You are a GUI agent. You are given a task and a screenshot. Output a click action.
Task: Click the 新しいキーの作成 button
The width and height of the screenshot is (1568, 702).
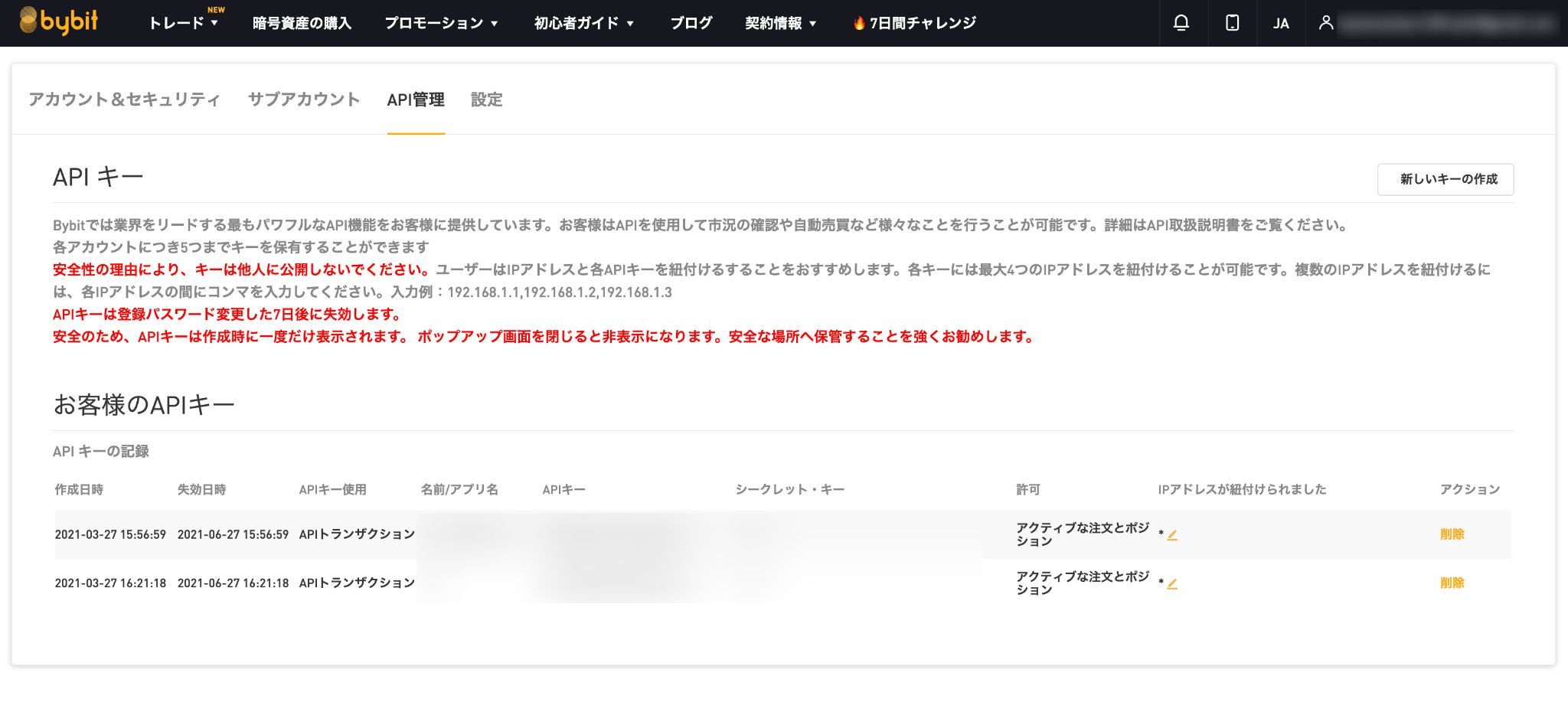(1445, 179)
